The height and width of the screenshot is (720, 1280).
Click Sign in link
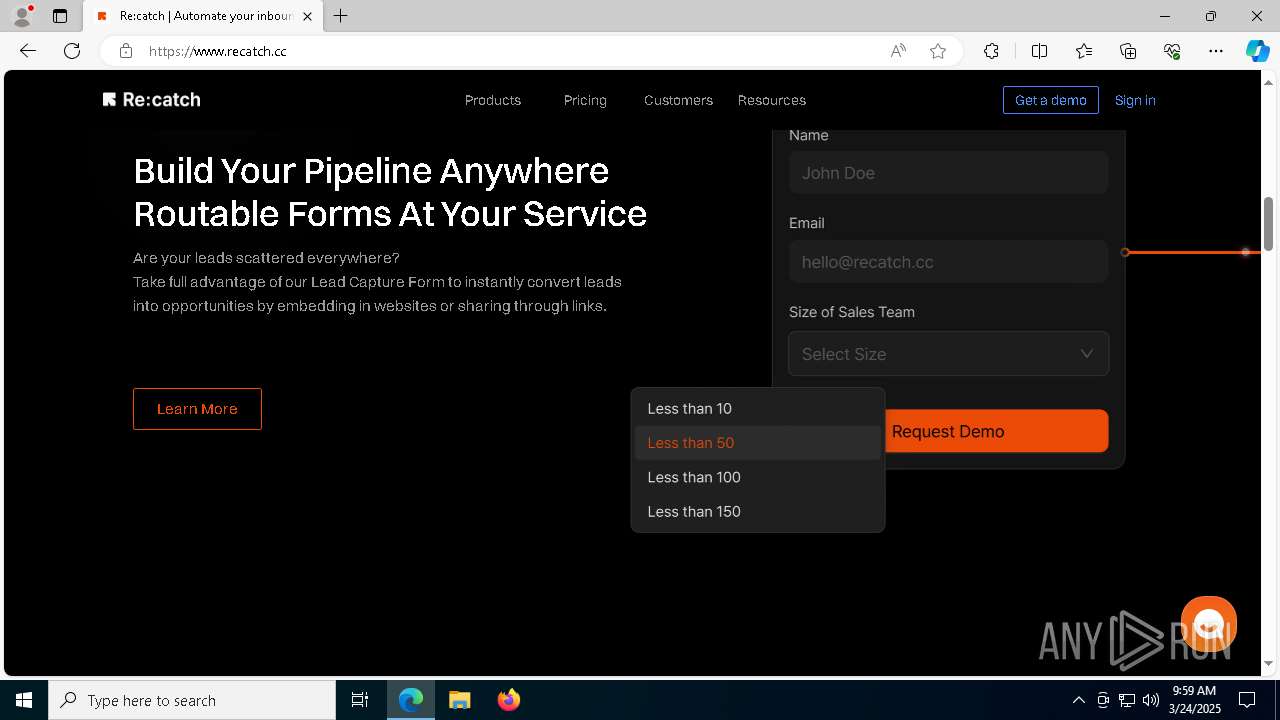coord(1135,100)
